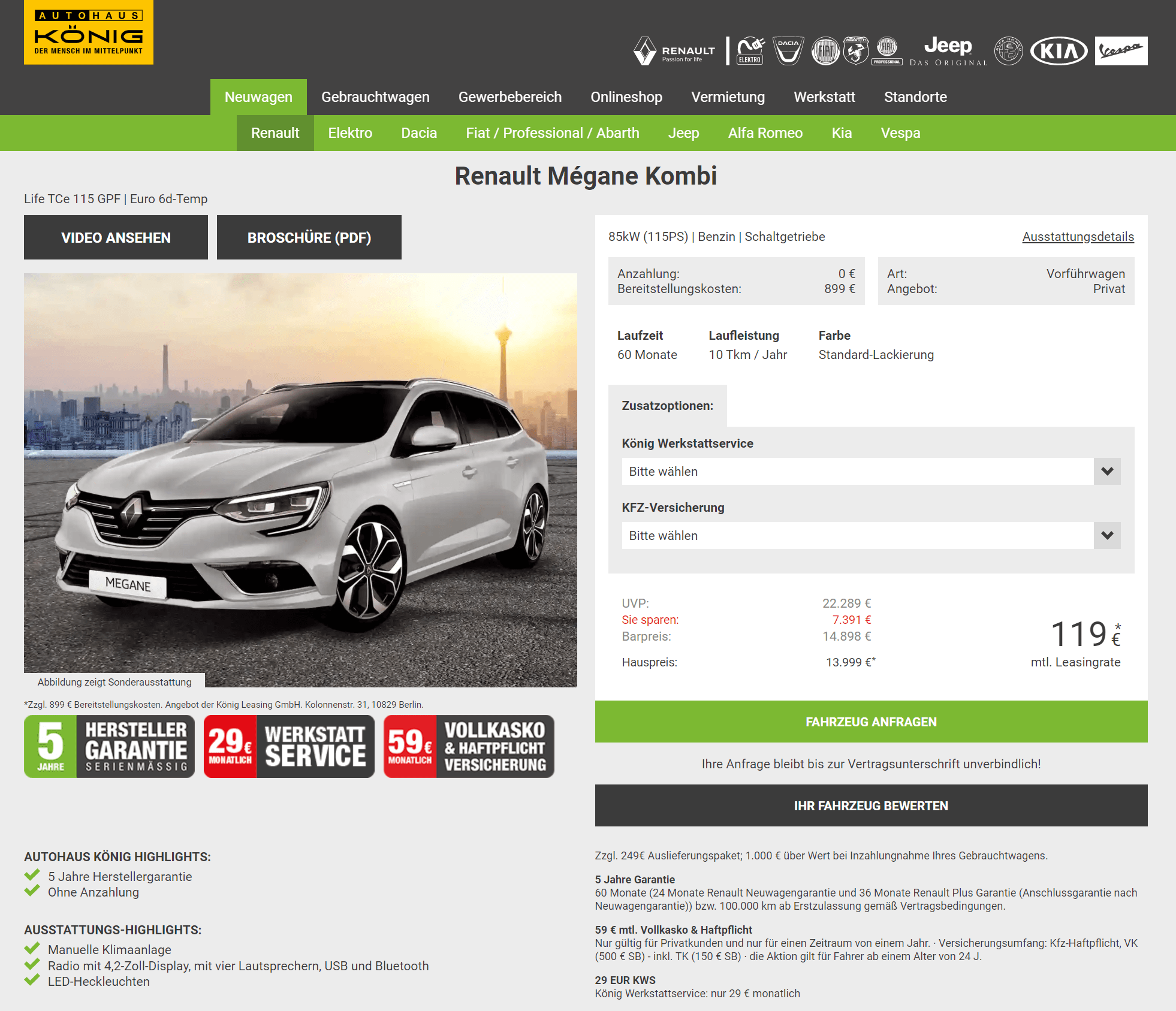This screenshot has width=1176, height=1011.
Task: Go to Alfa Romeo submenu
Action: [765, 133]
